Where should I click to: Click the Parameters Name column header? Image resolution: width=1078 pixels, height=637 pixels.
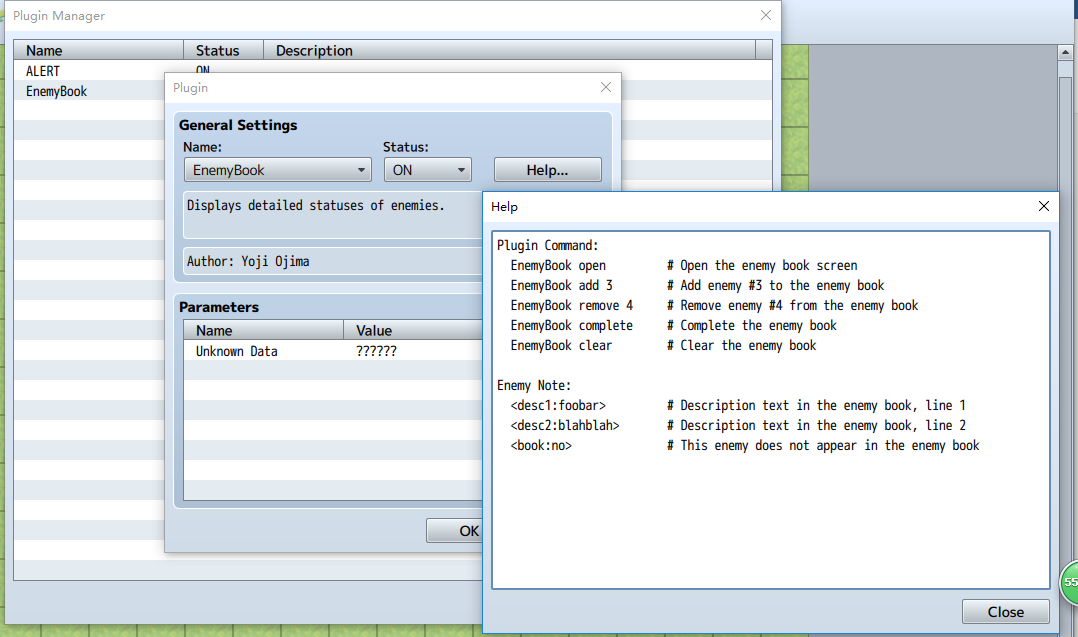coord(264,331)
